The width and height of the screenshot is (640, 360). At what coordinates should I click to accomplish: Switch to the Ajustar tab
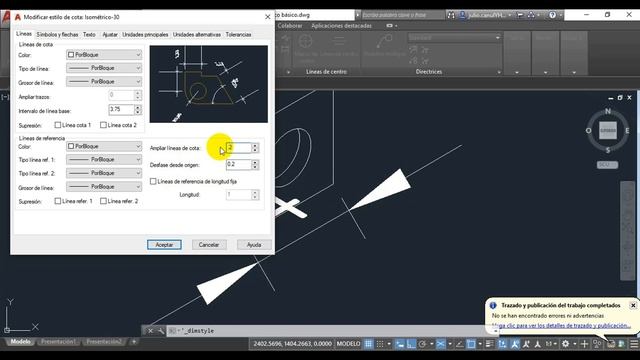[110, 35]
